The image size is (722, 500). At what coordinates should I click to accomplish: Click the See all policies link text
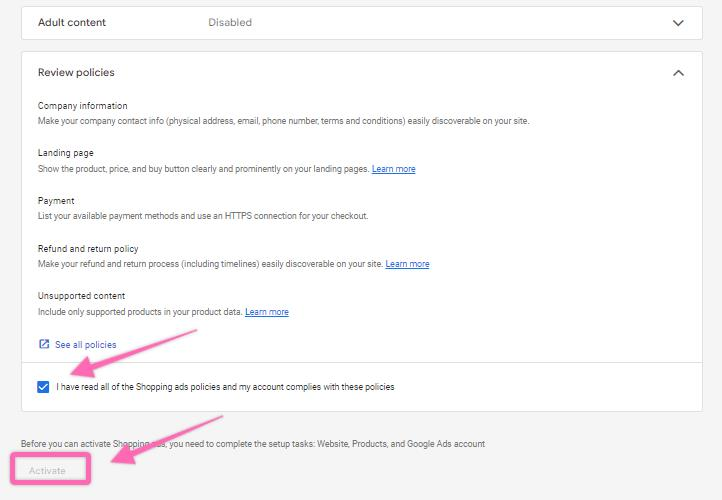[86, 345]
